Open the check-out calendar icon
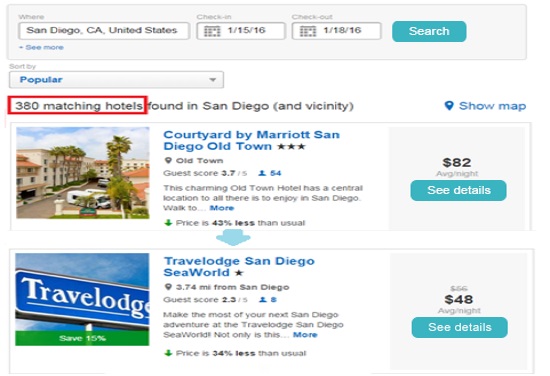Image resolution: width=550 pixels, height=376 pixels. 308,31
